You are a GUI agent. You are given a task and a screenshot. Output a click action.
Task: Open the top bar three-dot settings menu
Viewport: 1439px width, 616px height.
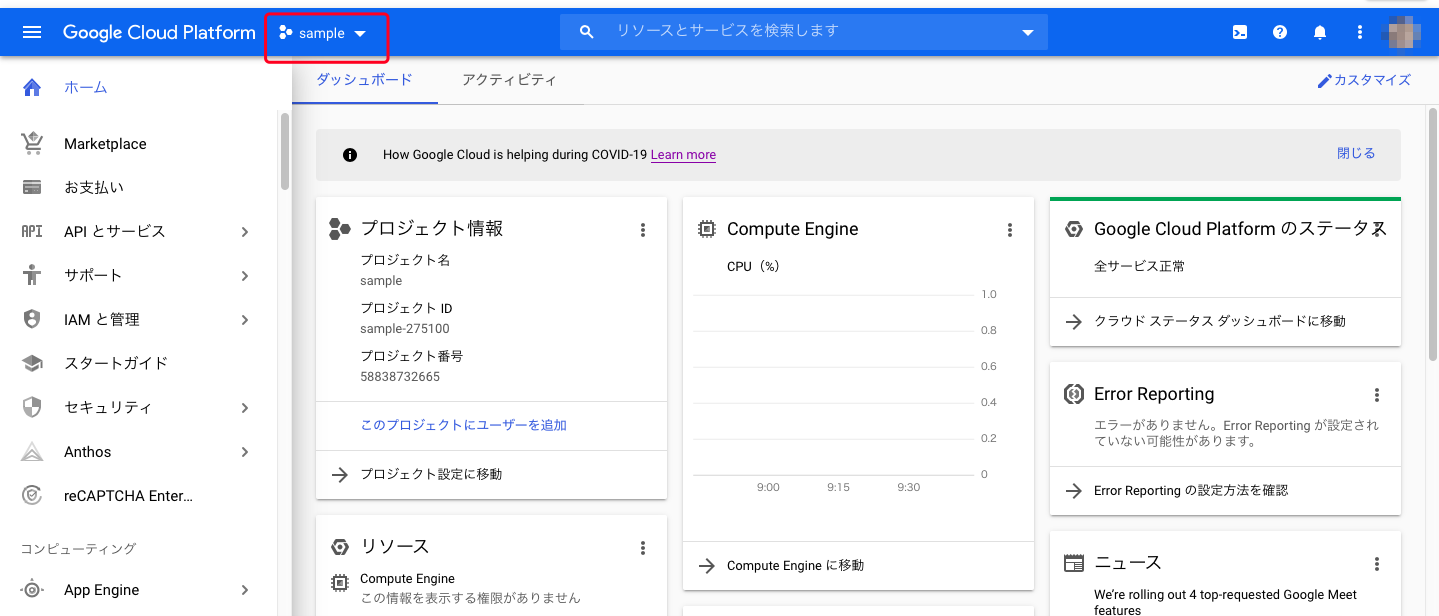pyautogui.click(x=1360, y=32)
